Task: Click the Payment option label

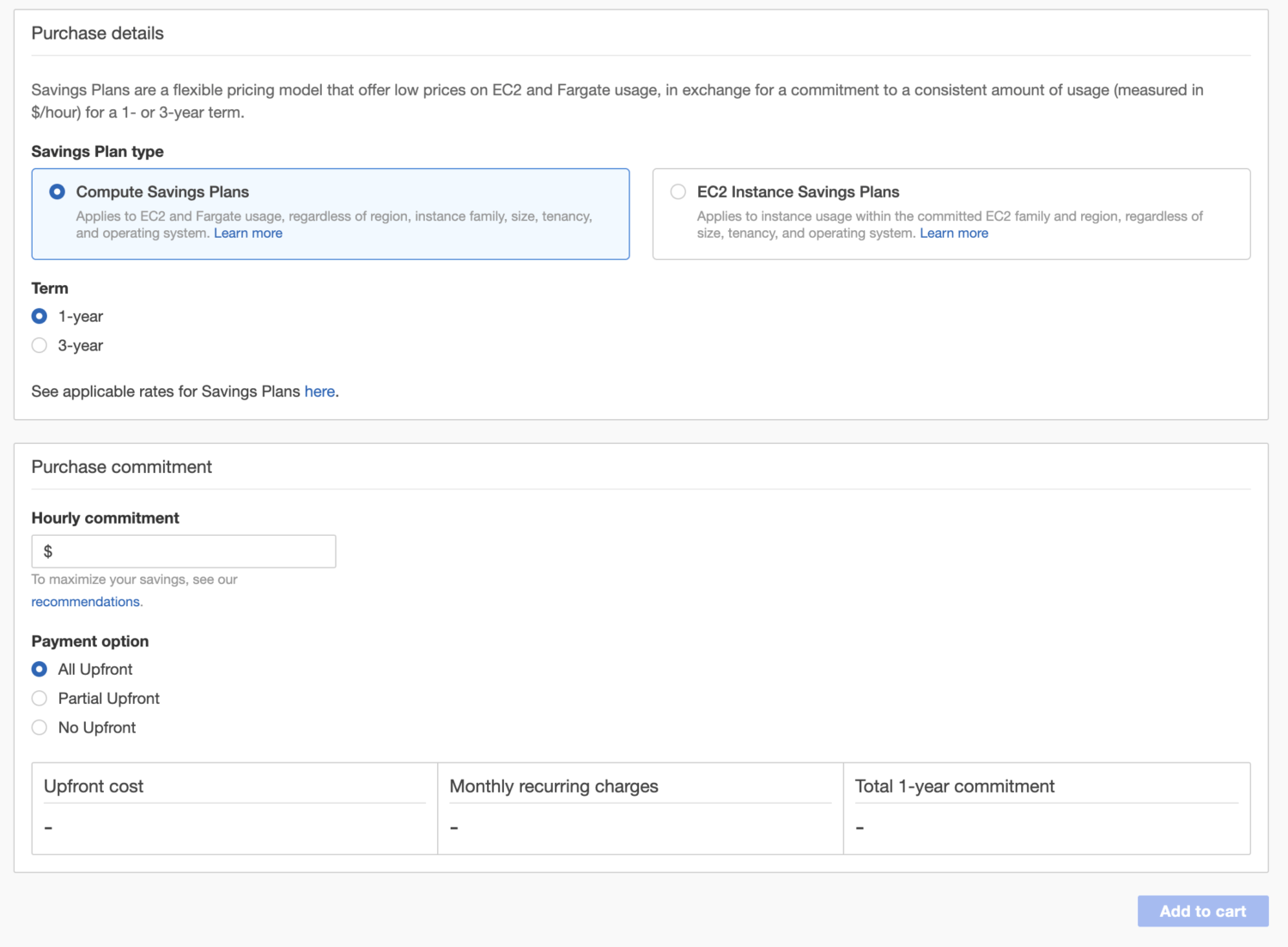Action: click(x=90, y=641)
